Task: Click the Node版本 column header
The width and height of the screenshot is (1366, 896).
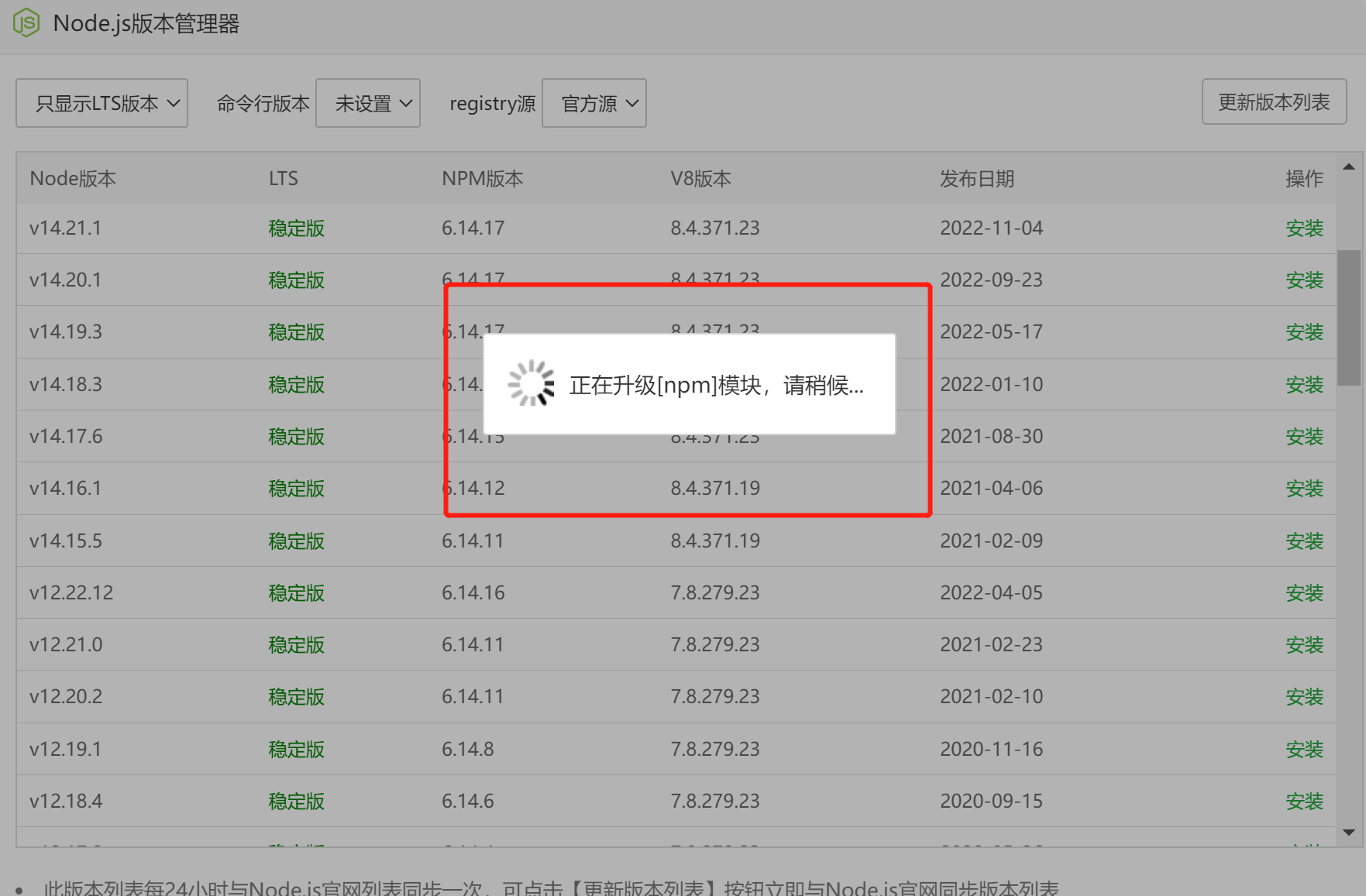Action: click(x=73, y=179)
